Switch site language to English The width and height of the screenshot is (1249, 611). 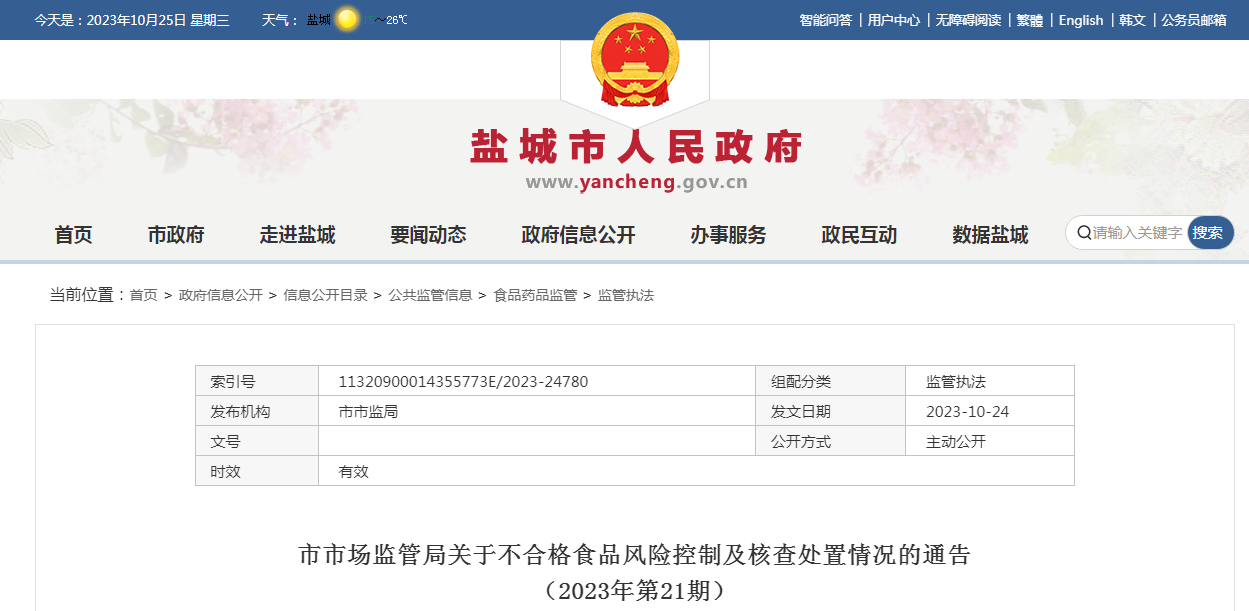[x=1081, y=20]
